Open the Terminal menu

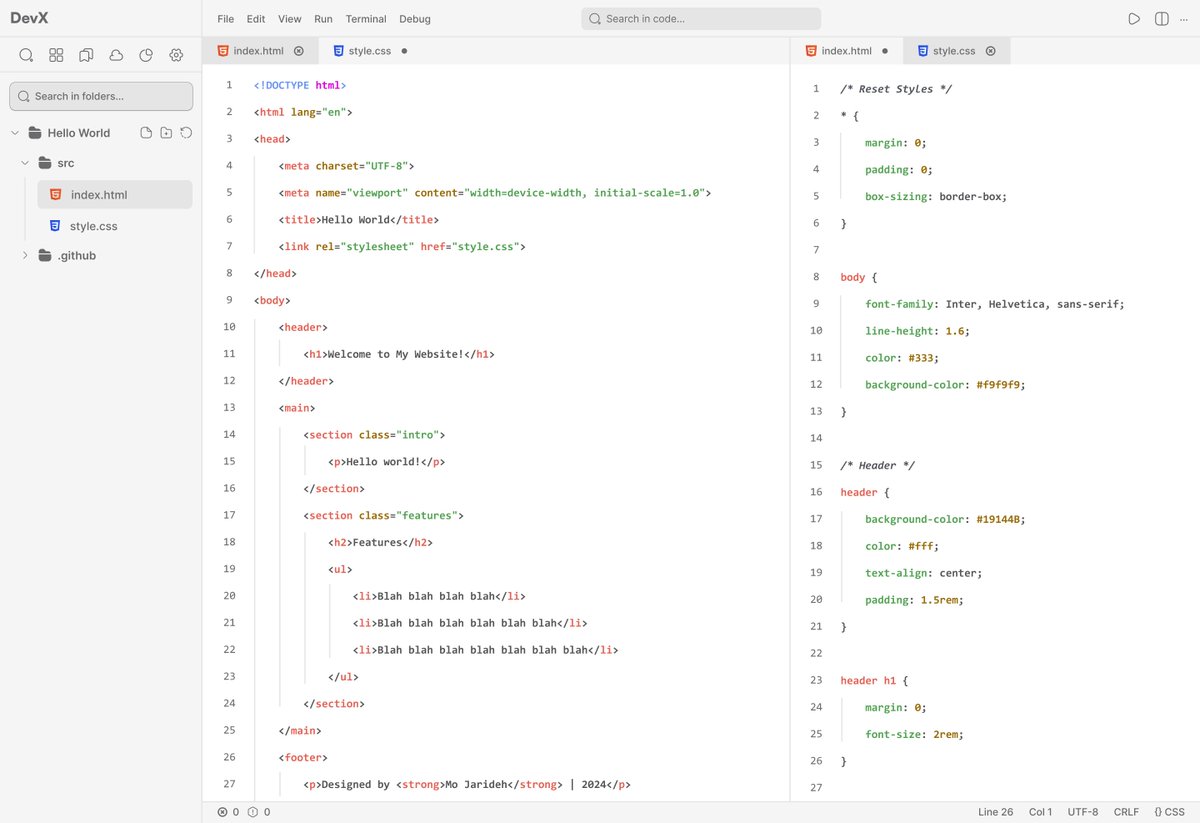click(366, 19)
